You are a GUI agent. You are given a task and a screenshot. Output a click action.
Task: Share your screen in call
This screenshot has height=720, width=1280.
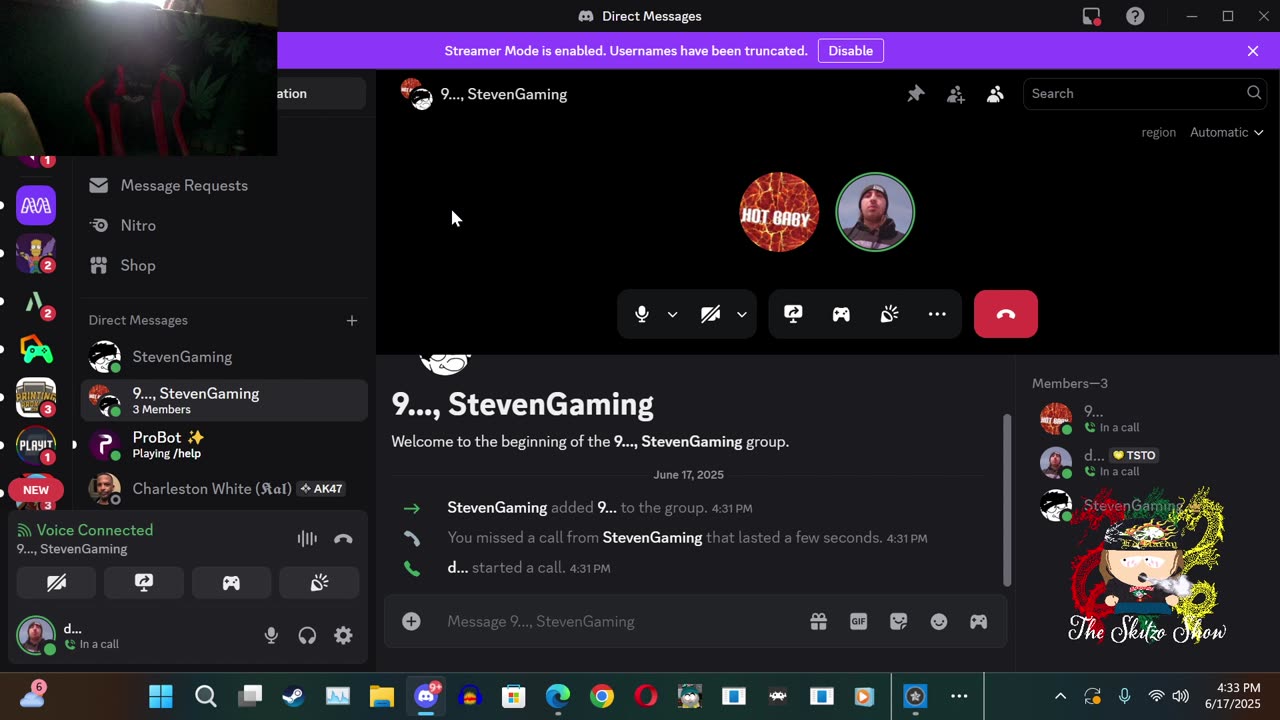(x=793, y=314)
